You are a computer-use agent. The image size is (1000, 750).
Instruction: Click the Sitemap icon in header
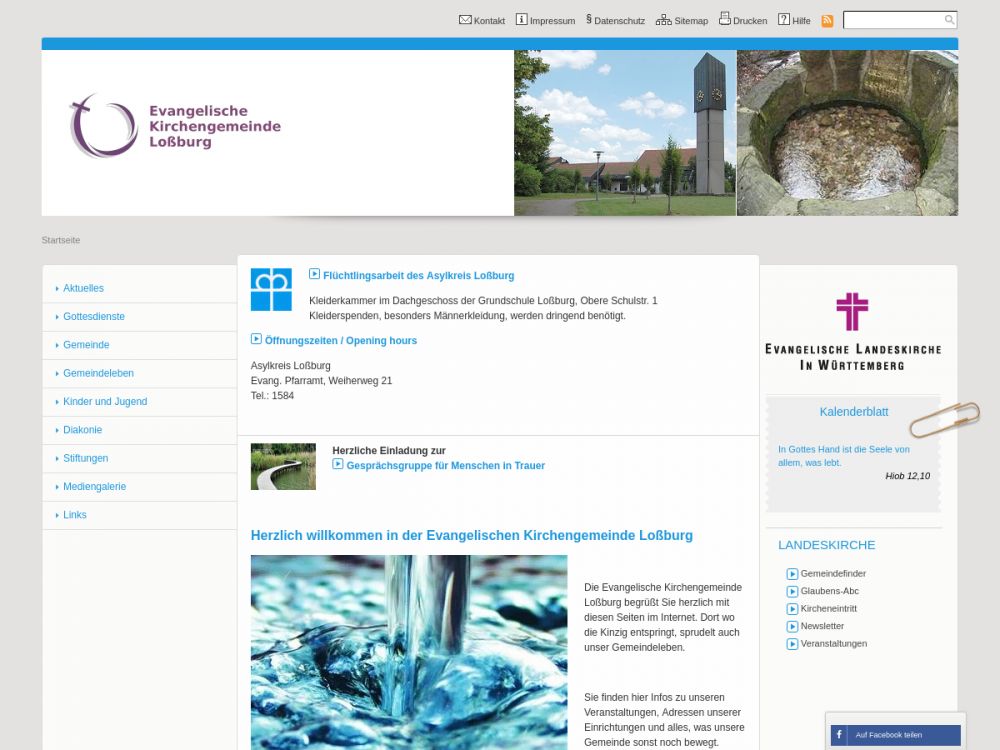point(664,20)
